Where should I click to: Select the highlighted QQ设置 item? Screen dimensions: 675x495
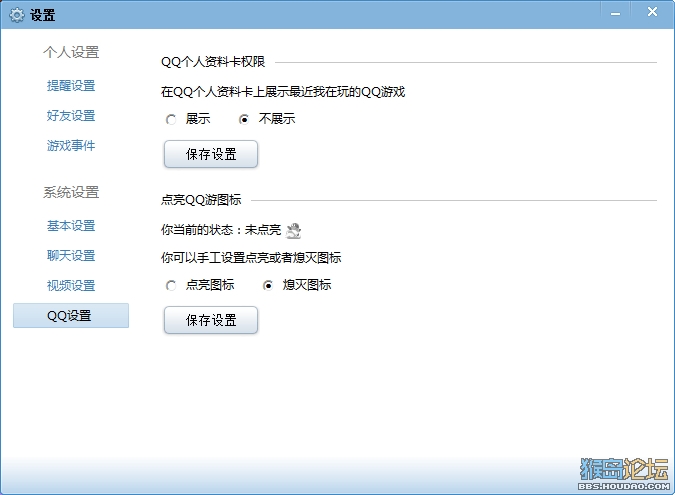click(71, 316)
